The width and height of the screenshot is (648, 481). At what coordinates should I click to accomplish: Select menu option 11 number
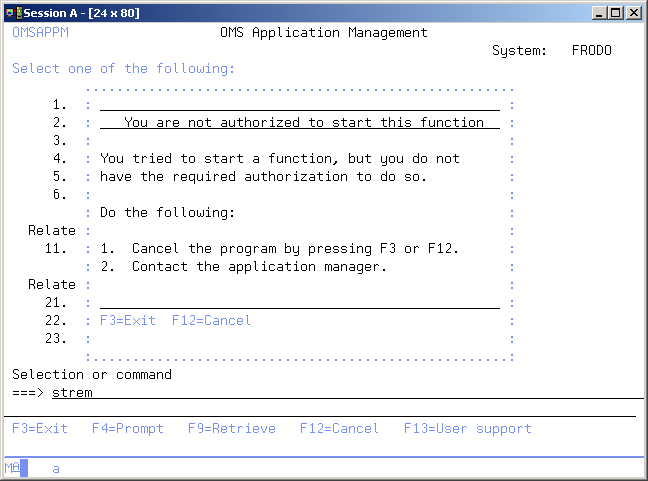pyautogui.click(x=56, y=249)
